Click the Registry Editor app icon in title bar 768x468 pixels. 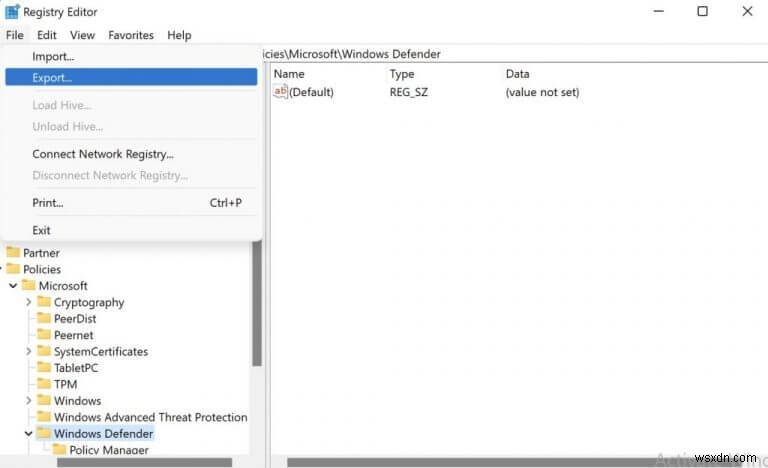12,11
